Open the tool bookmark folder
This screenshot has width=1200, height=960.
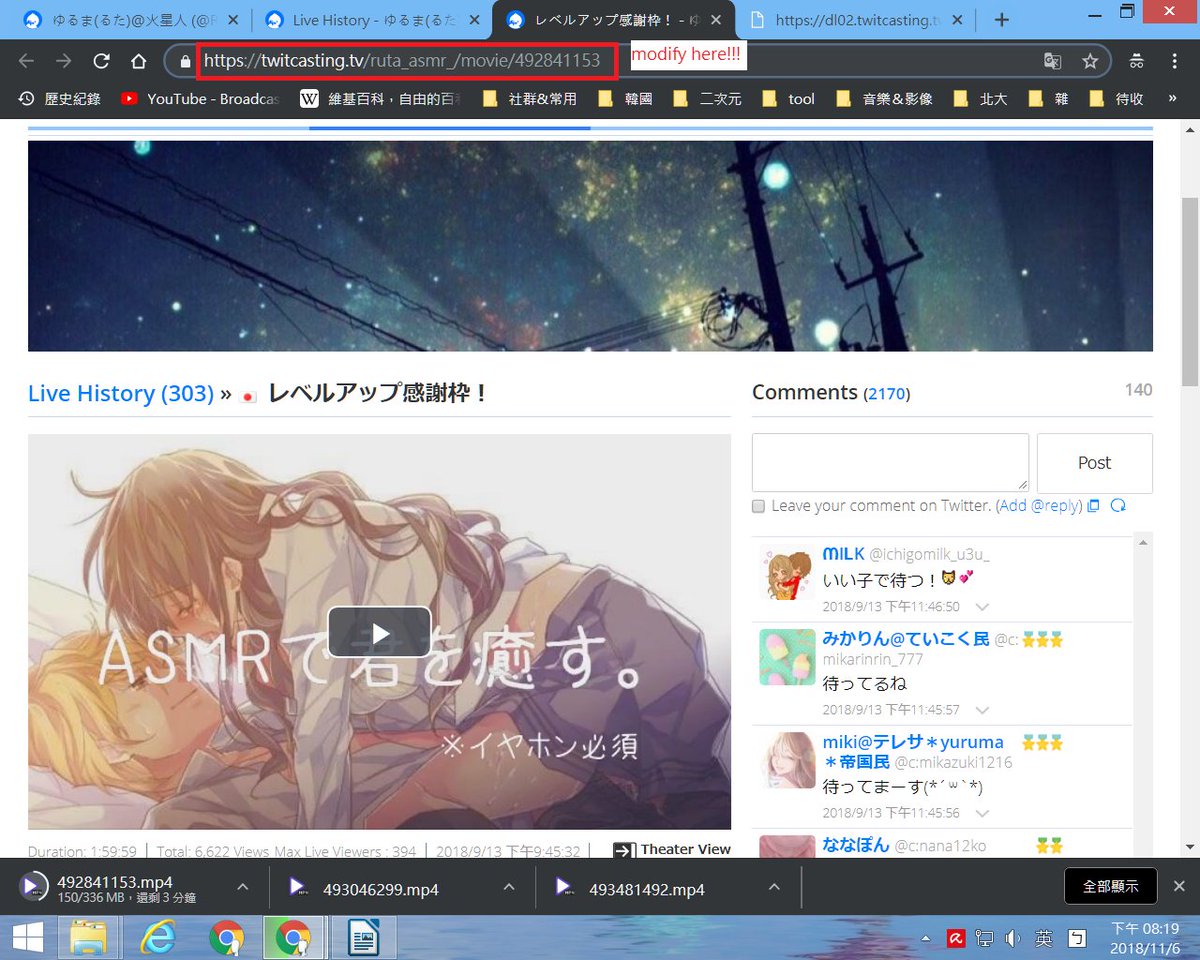coord(788,99)
